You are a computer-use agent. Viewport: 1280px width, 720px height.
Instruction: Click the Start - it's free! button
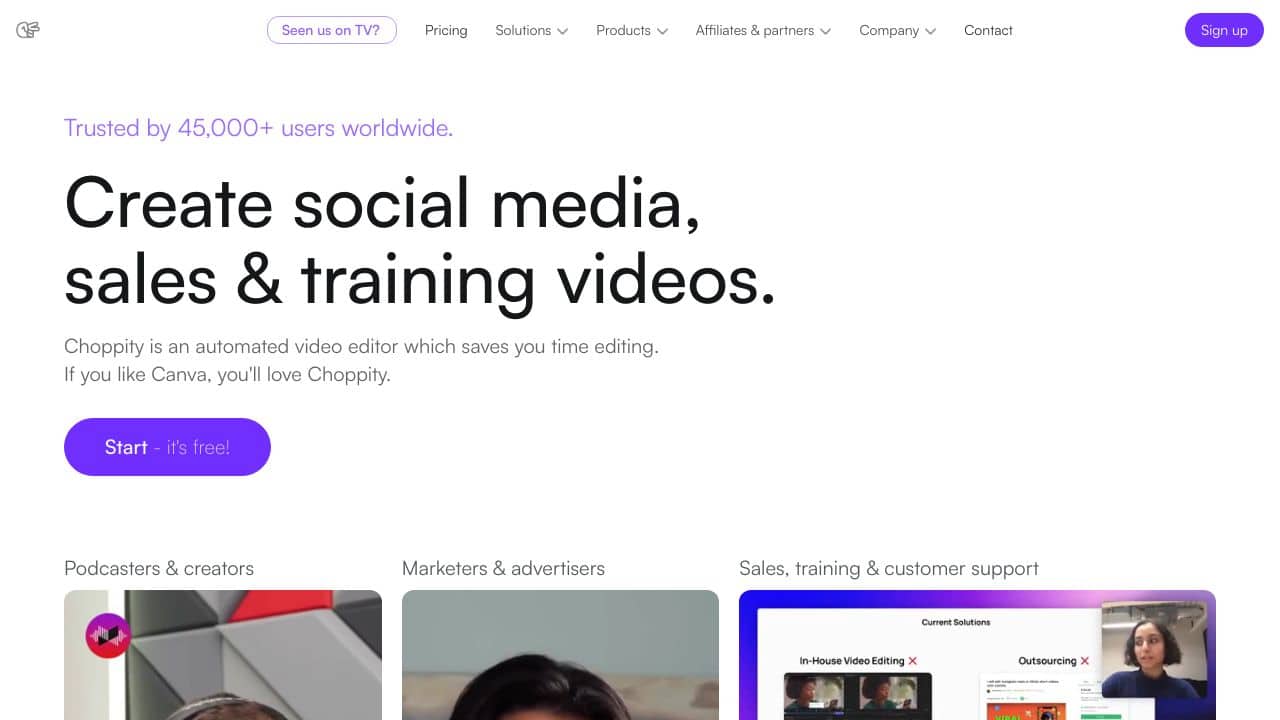[167, 447]
